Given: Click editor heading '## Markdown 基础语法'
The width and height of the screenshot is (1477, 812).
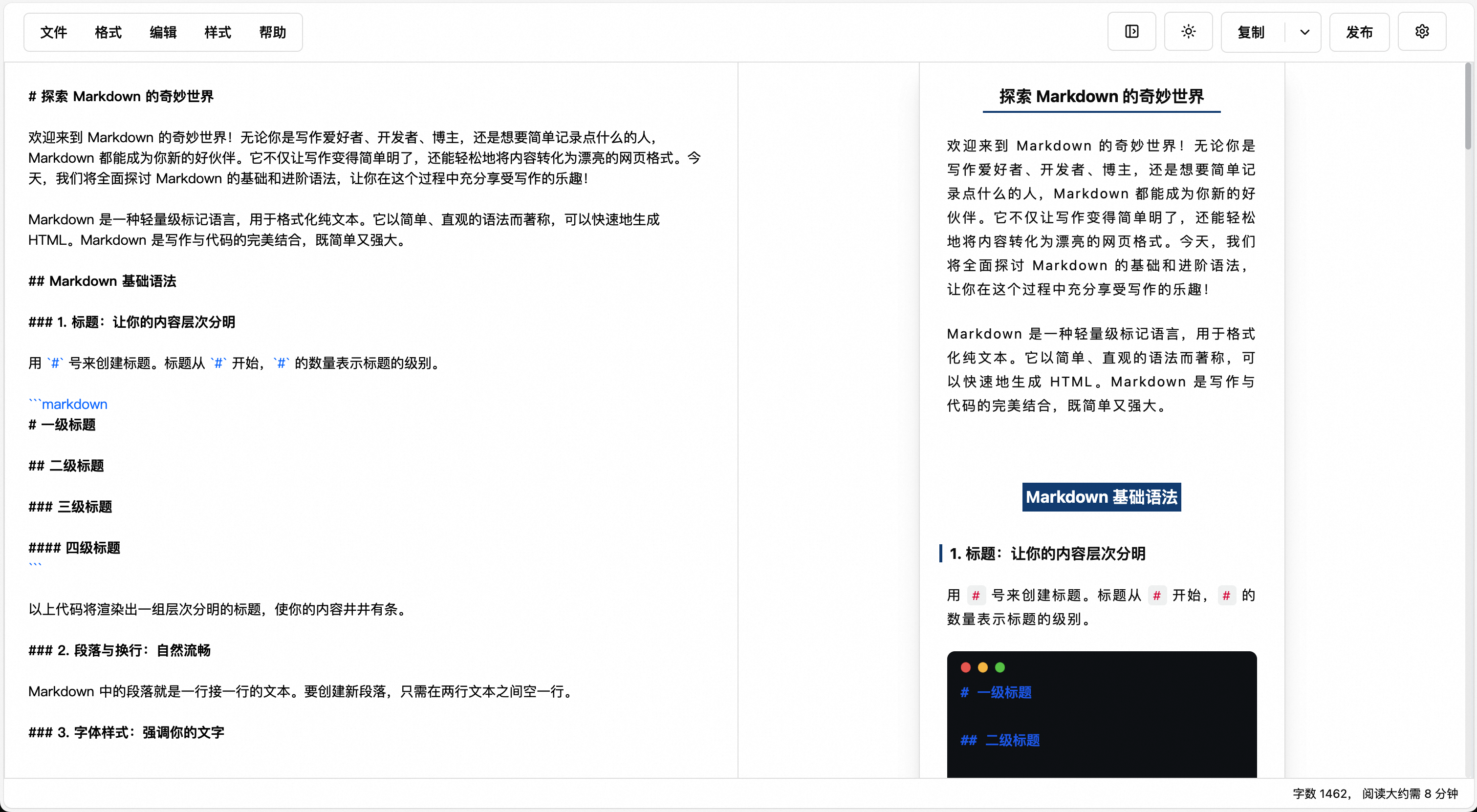Looking at the screenshot, I should click(102, 281).
